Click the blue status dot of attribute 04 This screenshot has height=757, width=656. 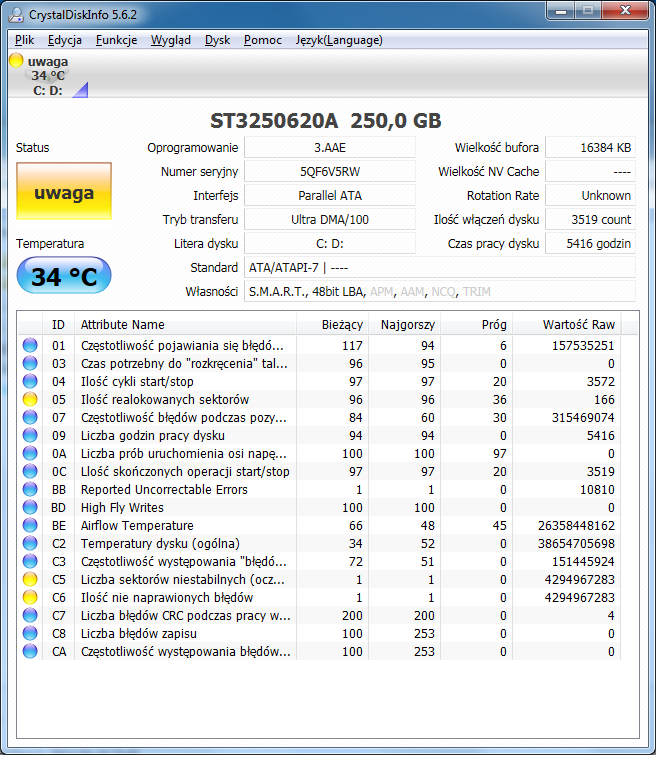[x=30, y=381]
